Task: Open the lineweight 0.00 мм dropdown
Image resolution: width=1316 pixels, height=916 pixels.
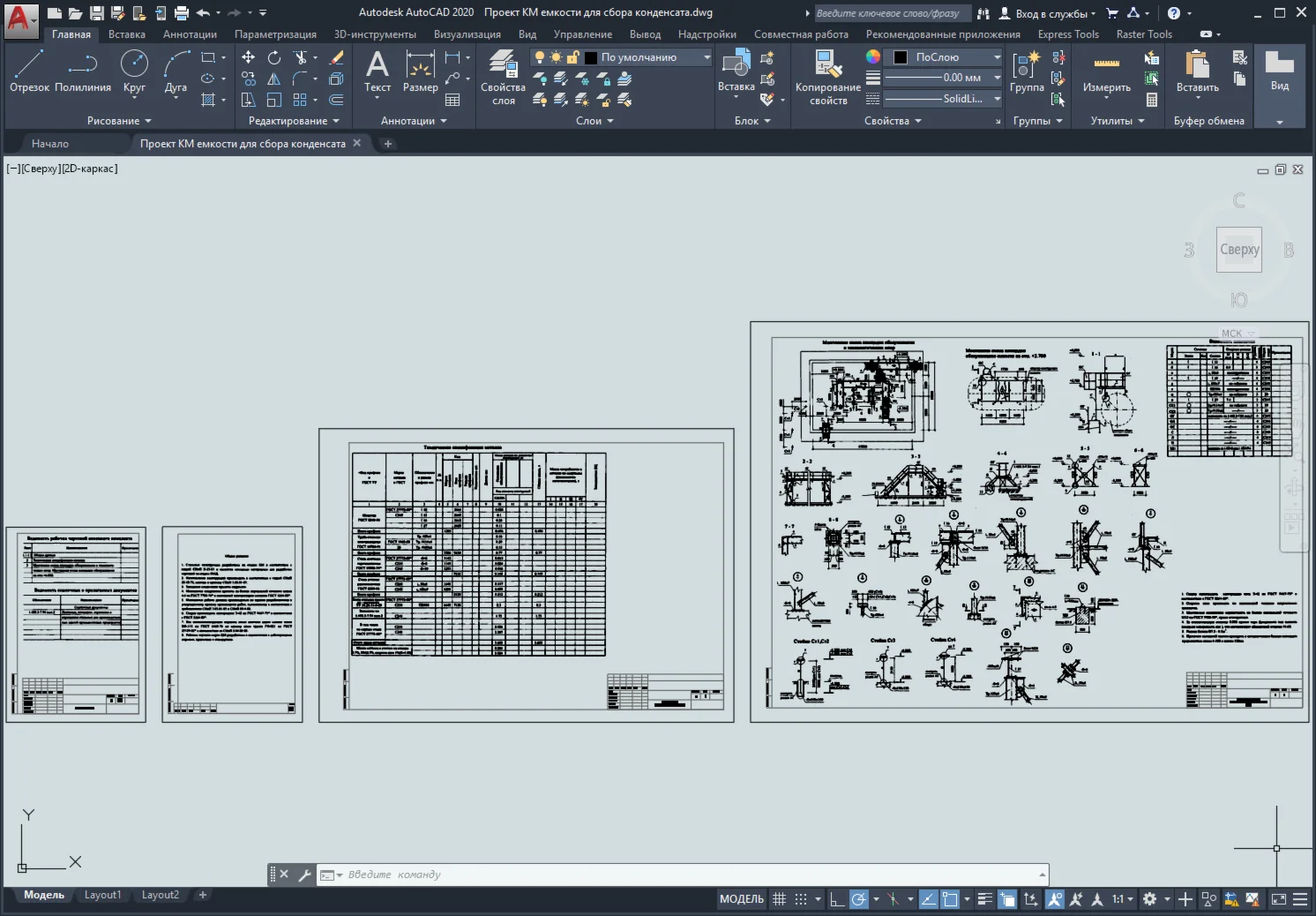Action: pyautogui.click(x=944, y=78)
